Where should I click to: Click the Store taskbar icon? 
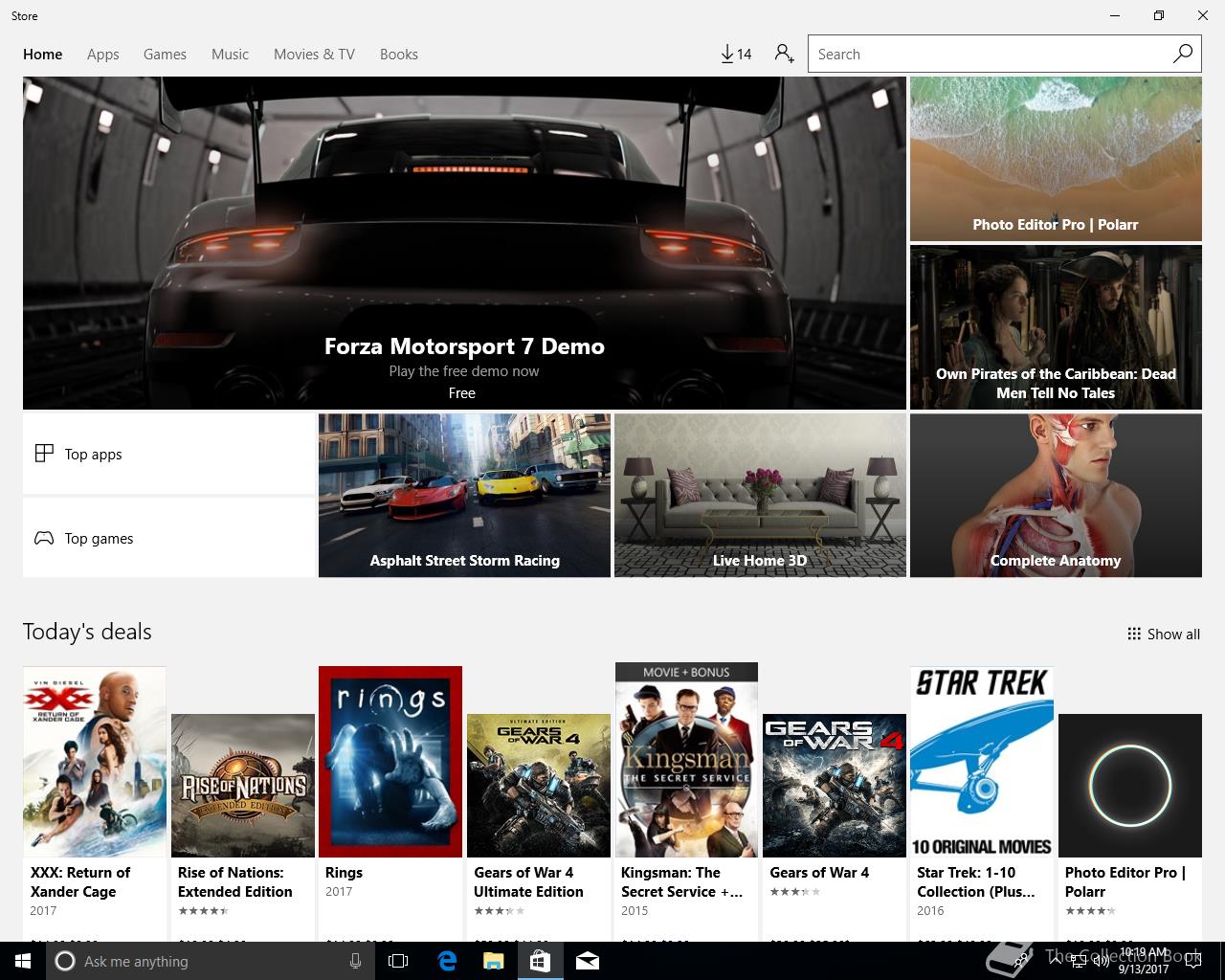[x=540, y=961]
